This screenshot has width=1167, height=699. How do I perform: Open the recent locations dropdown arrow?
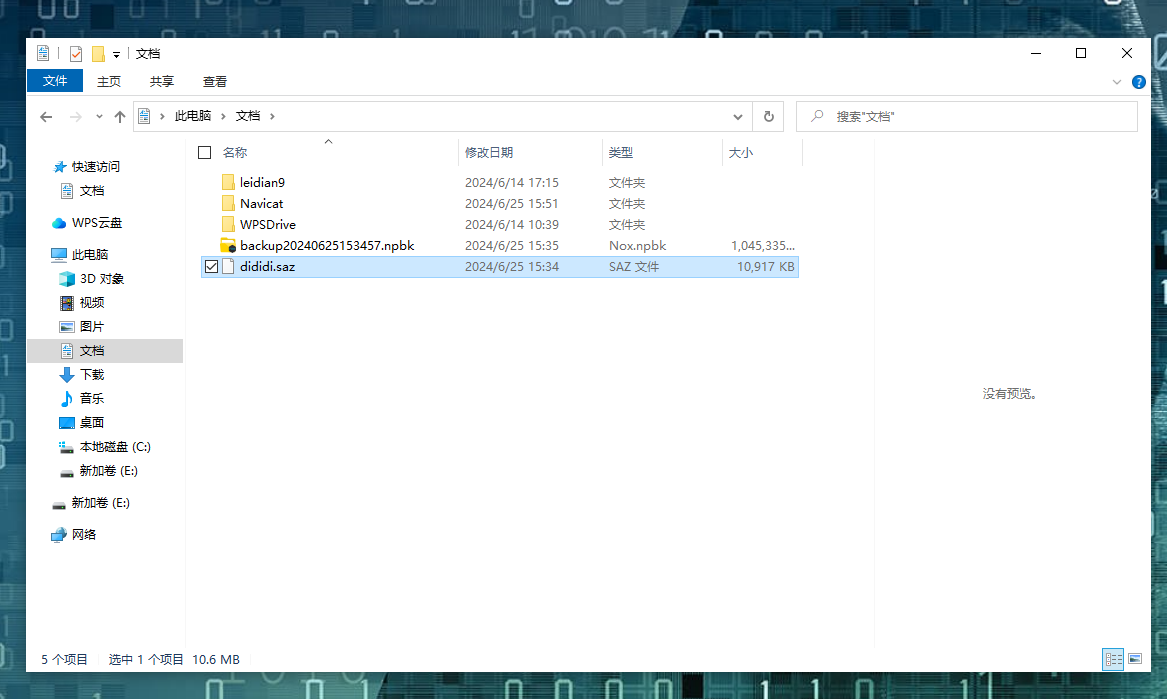click(99, 117)
